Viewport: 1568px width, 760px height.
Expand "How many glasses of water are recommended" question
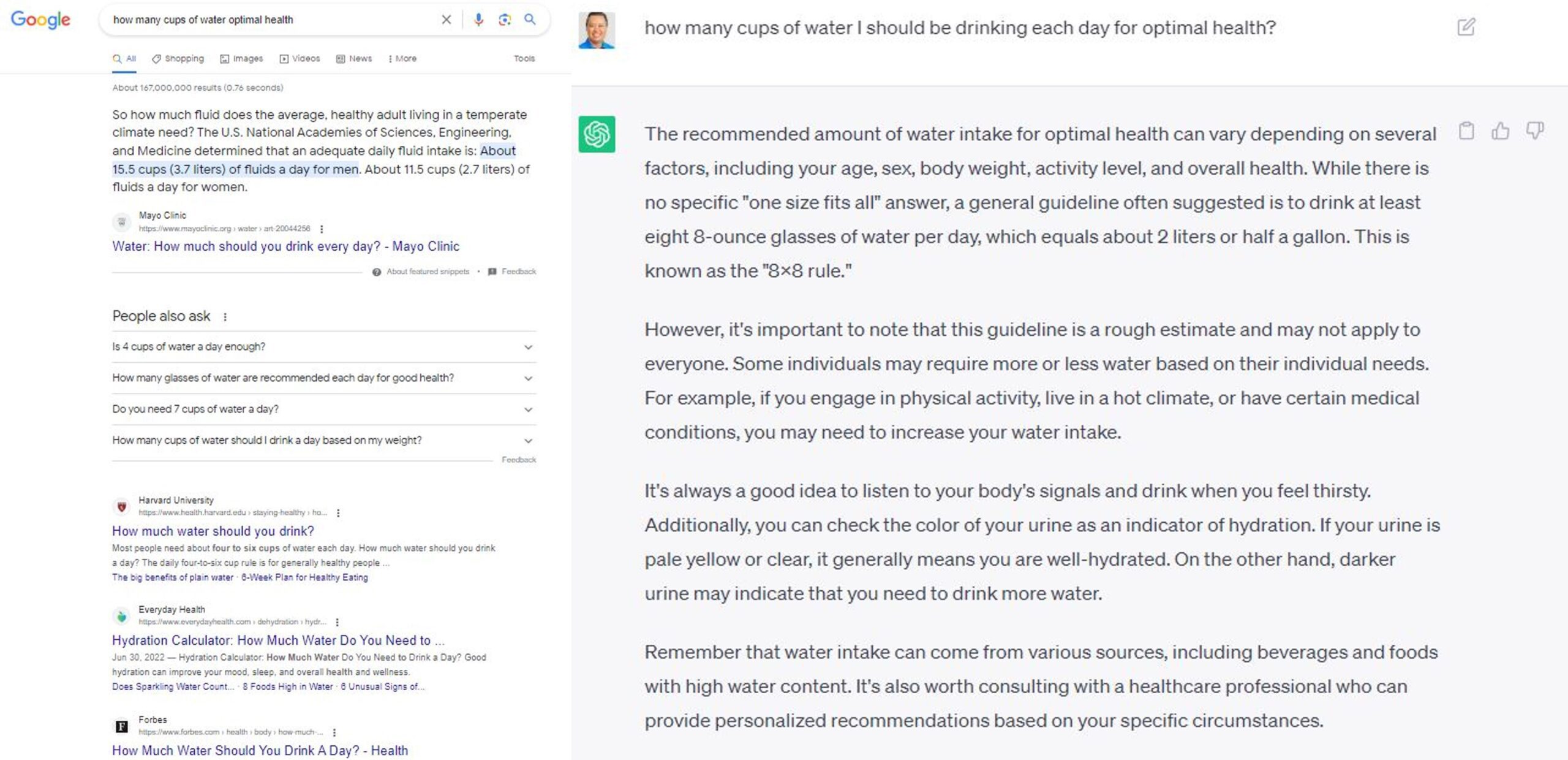(x=324, y=378)
